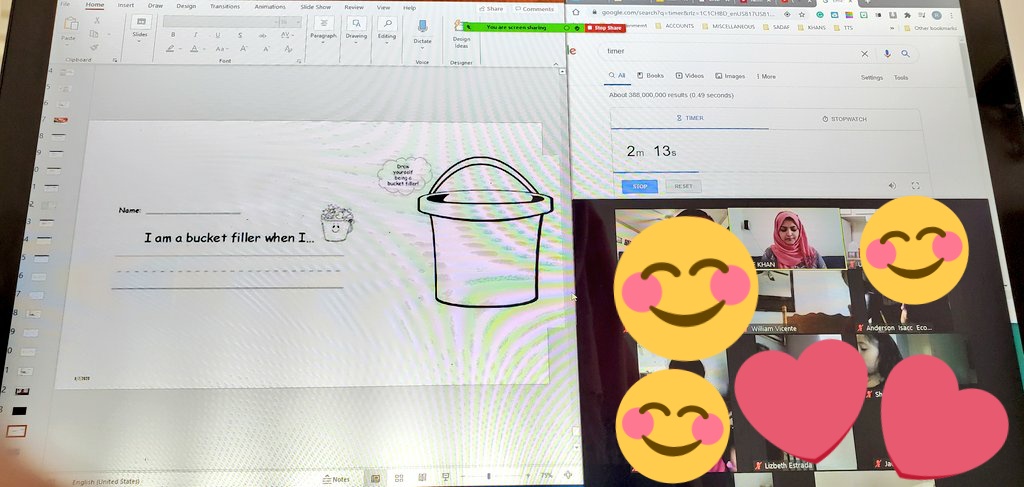This screenshot has height=487, width=1024.
Task: Click the Increase Font Size icon
Action: (244, 49)
